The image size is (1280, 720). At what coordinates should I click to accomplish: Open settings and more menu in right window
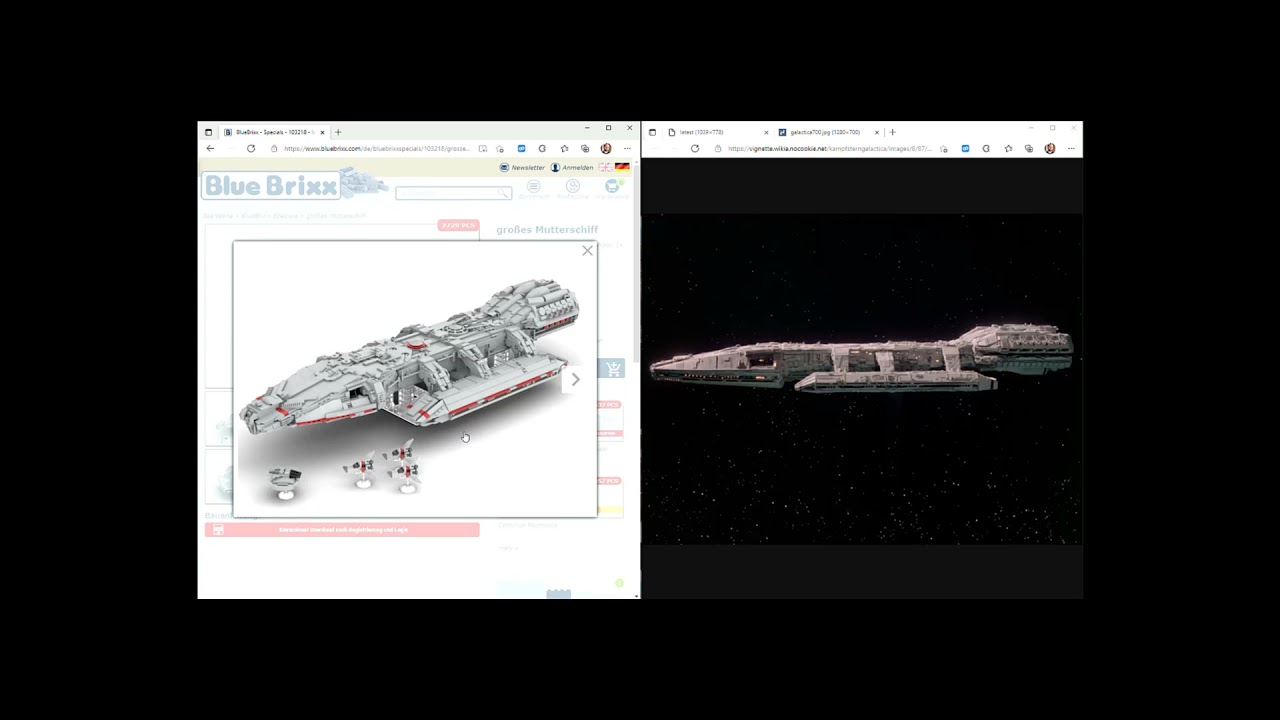(1071, 148)
